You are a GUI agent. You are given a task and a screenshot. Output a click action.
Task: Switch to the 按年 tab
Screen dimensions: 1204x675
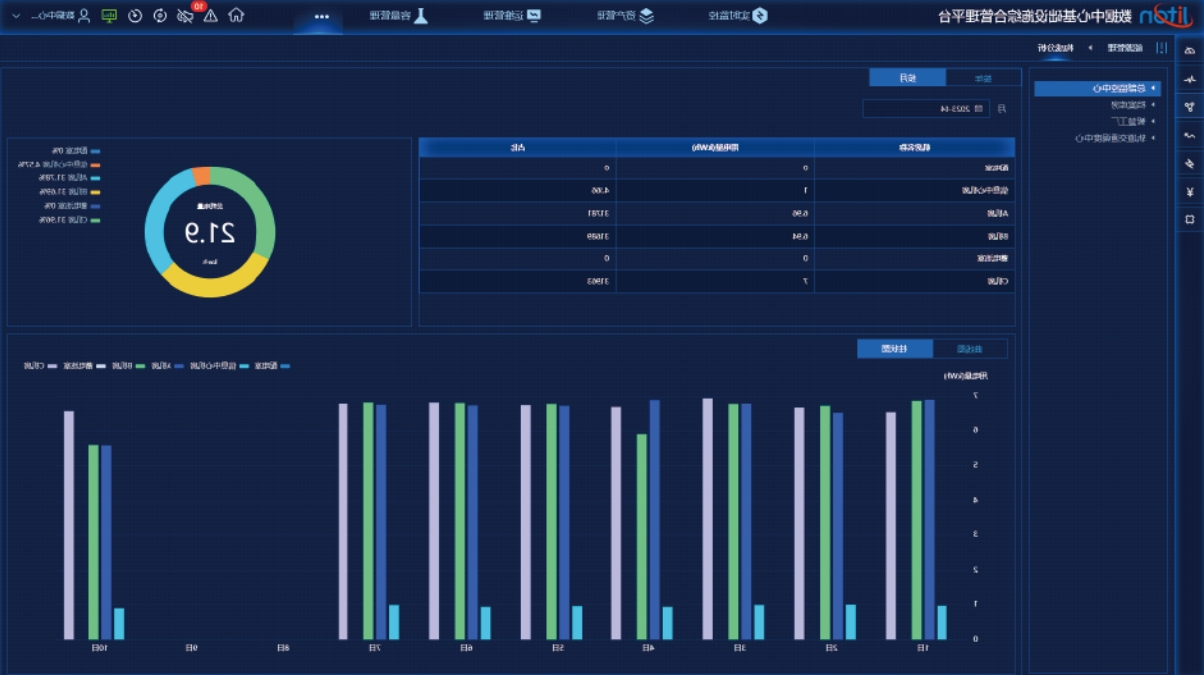coord(983,78)
